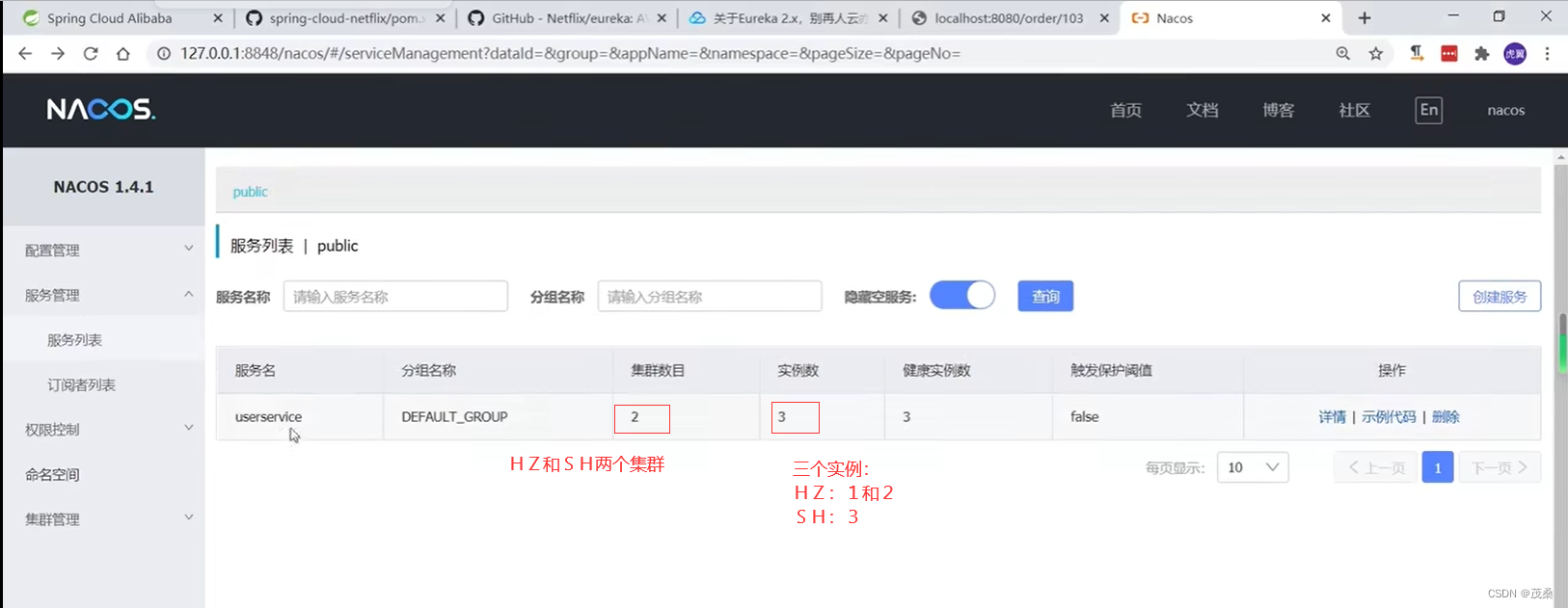Open the nacos user menu

1505,110
